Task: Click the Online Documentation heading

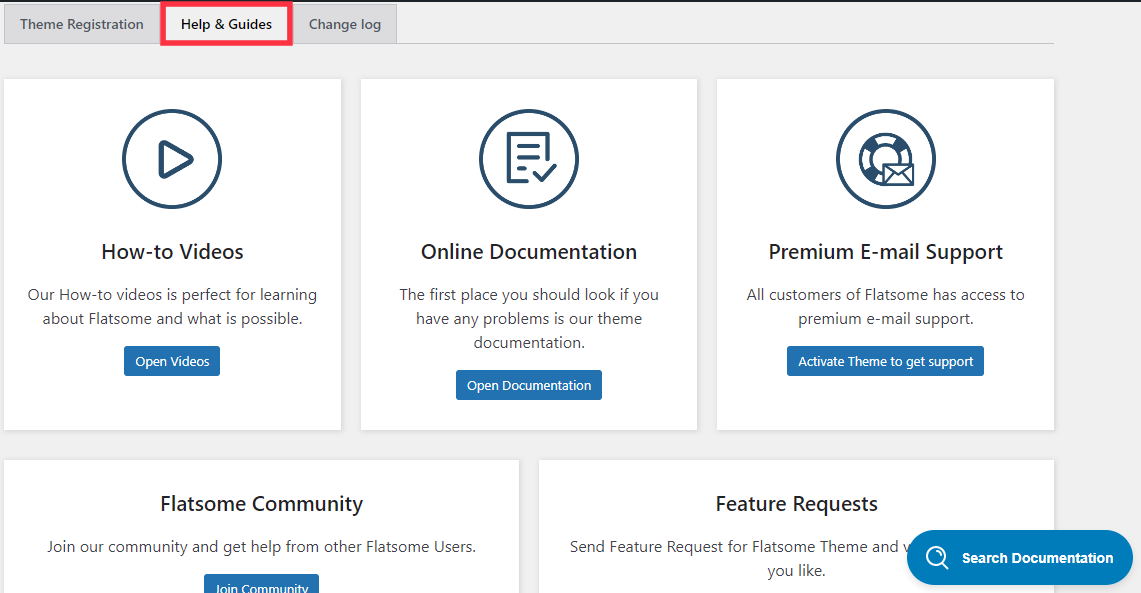Action: [529, 252]
